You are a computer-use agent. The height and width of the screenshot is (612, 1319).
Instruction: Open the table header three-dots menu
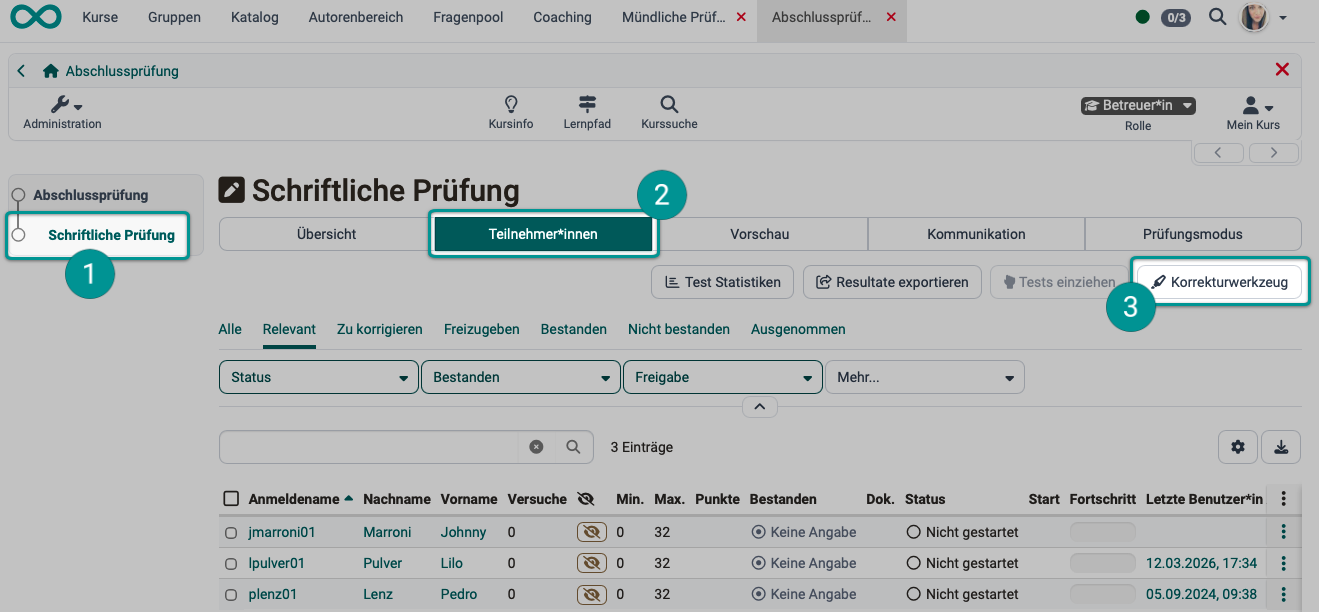click(1284, 498)
